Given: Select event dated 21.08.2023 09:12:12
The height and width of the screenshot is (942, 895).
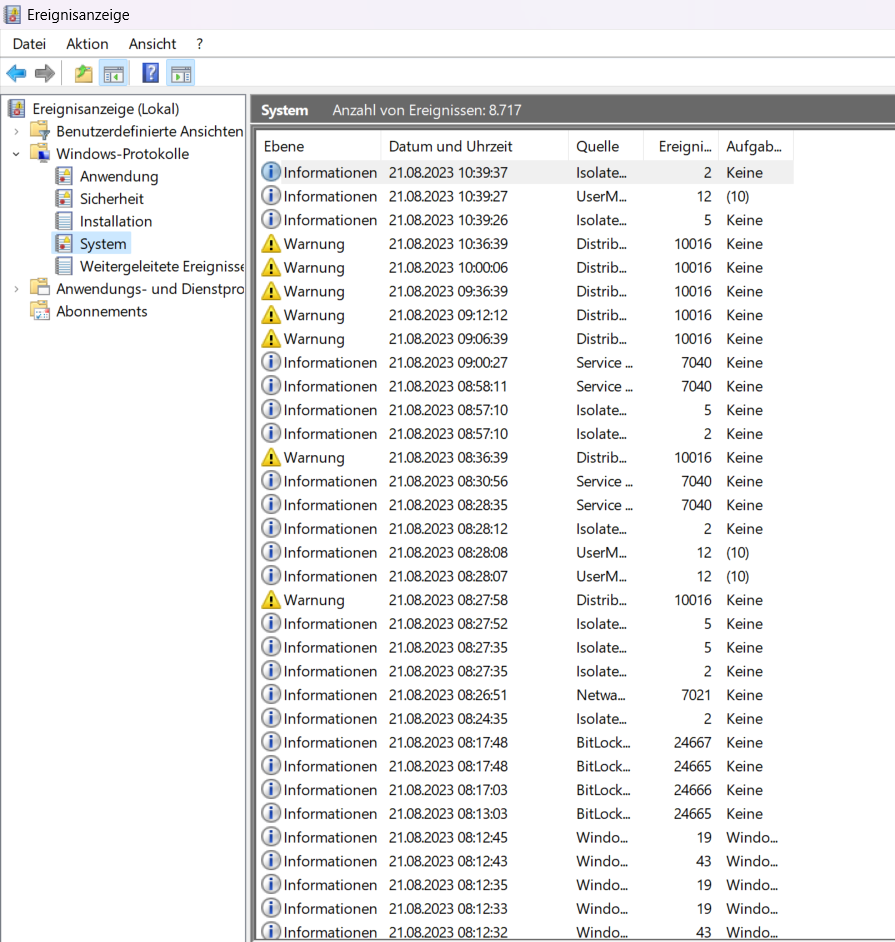Looking at the screenshot, I should pos(526,315).
